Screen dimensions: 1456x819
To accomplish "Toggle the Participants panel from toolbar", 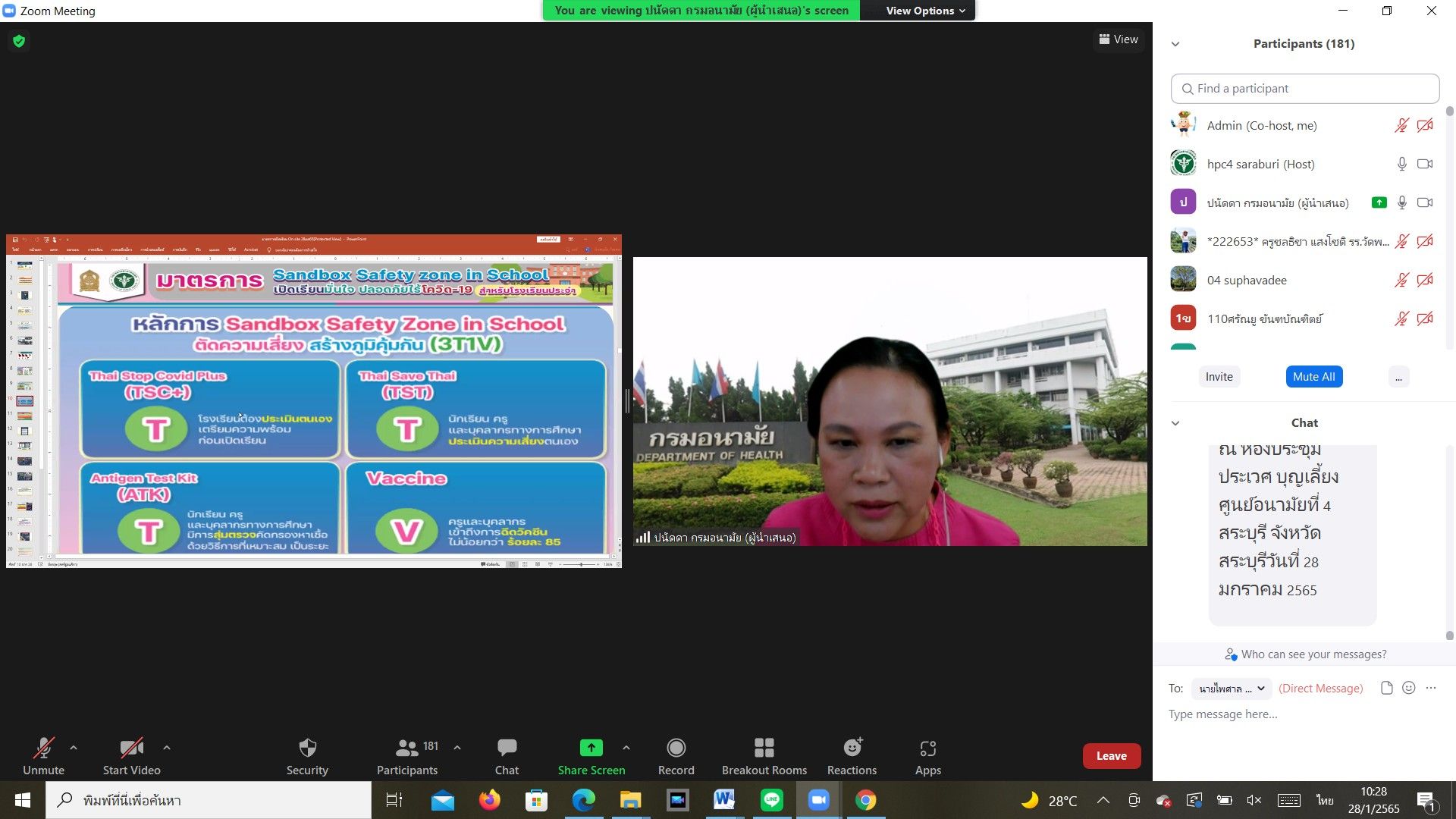I will [x=407, y=756].
